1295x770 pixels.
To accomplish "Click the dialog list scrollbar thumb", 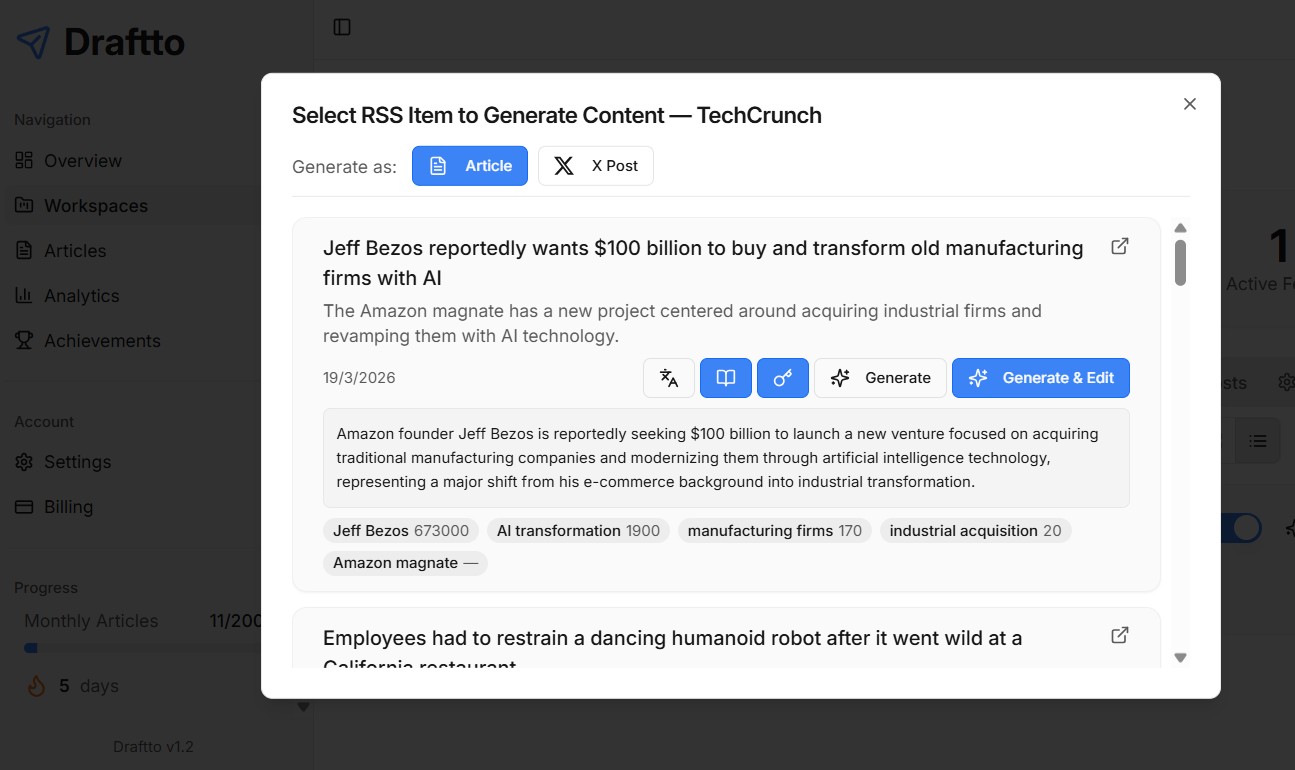I will [1180, 263].
